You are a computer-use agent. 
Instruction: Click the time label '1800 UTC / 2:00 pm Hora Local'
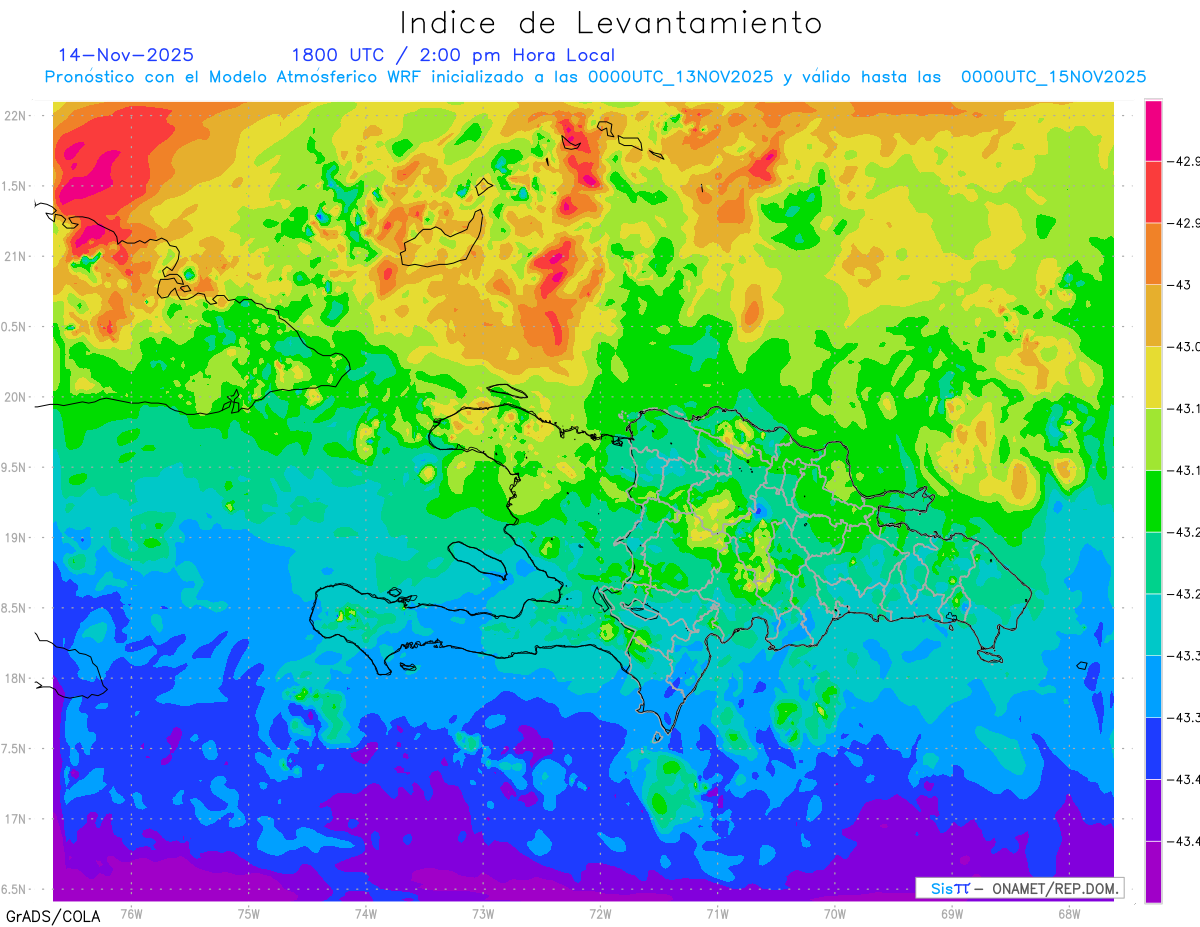pos(453,55)
